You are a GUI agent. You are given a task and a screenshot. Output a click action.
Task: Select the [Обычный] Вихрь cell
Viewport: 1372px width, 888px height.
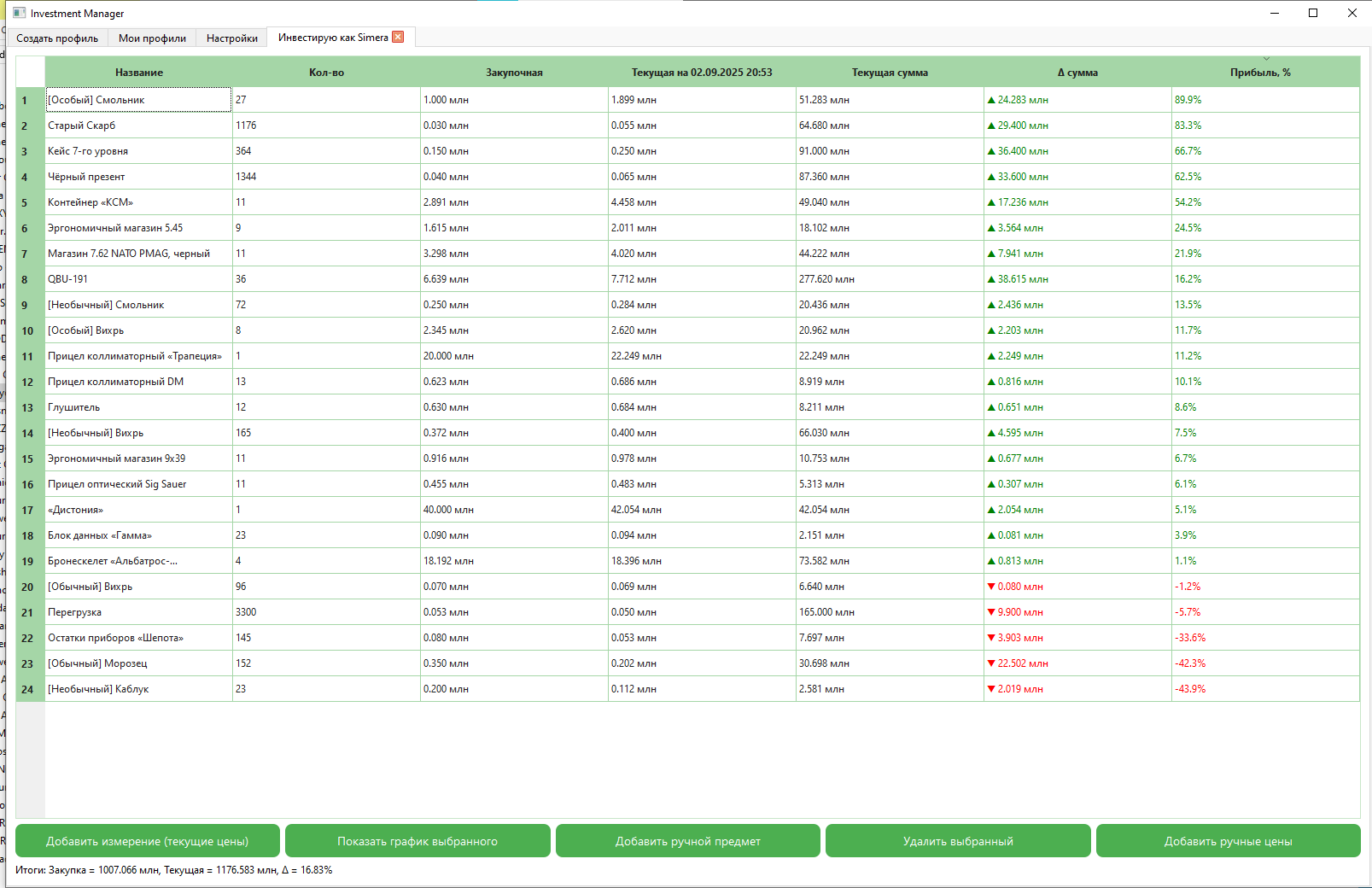pyautogui.click(x=139, y=587)
